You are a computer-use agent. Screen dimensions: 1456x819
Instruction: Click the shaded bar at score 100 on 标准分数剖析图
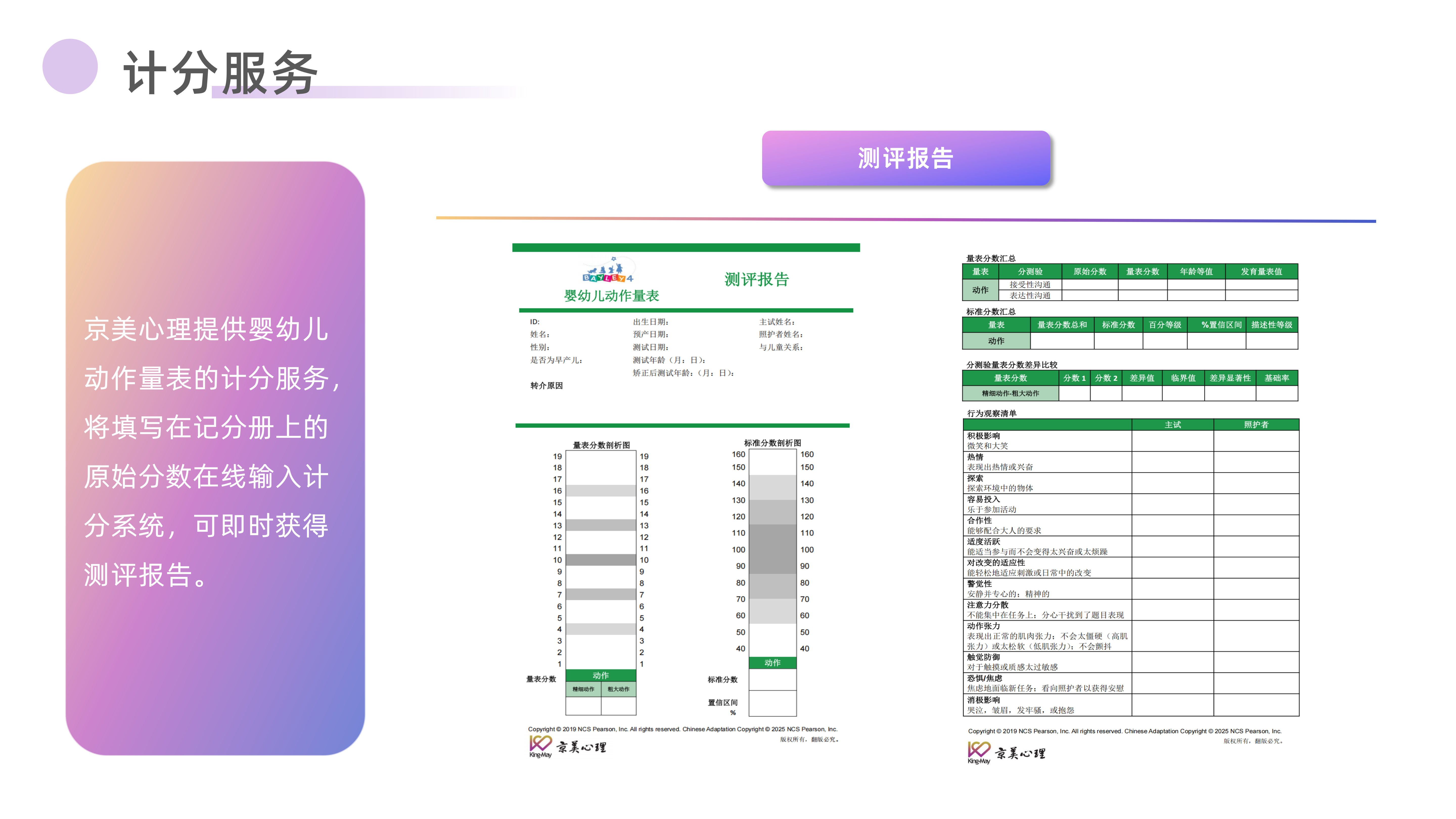(773, 549)
